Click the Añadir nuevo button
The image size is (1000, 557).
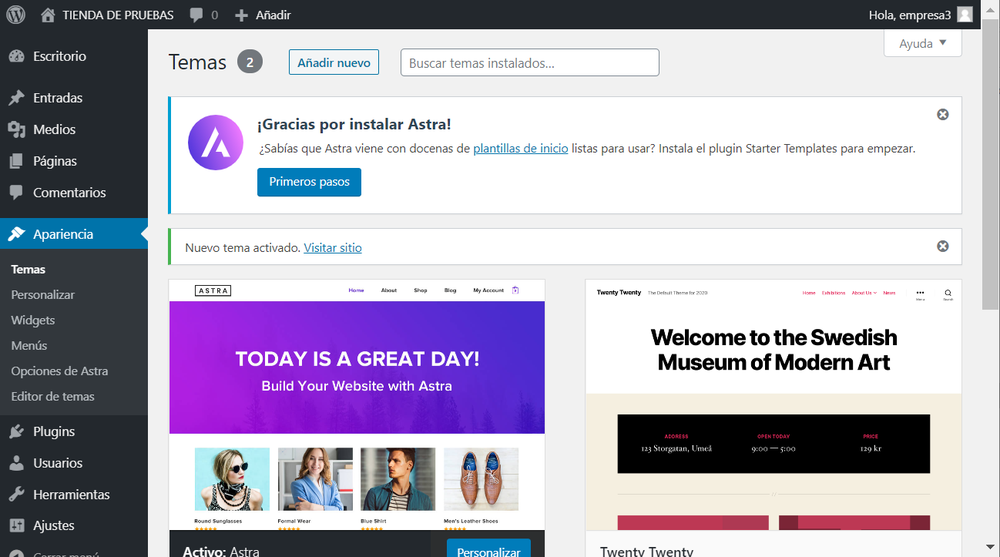(x=334, y=63)
